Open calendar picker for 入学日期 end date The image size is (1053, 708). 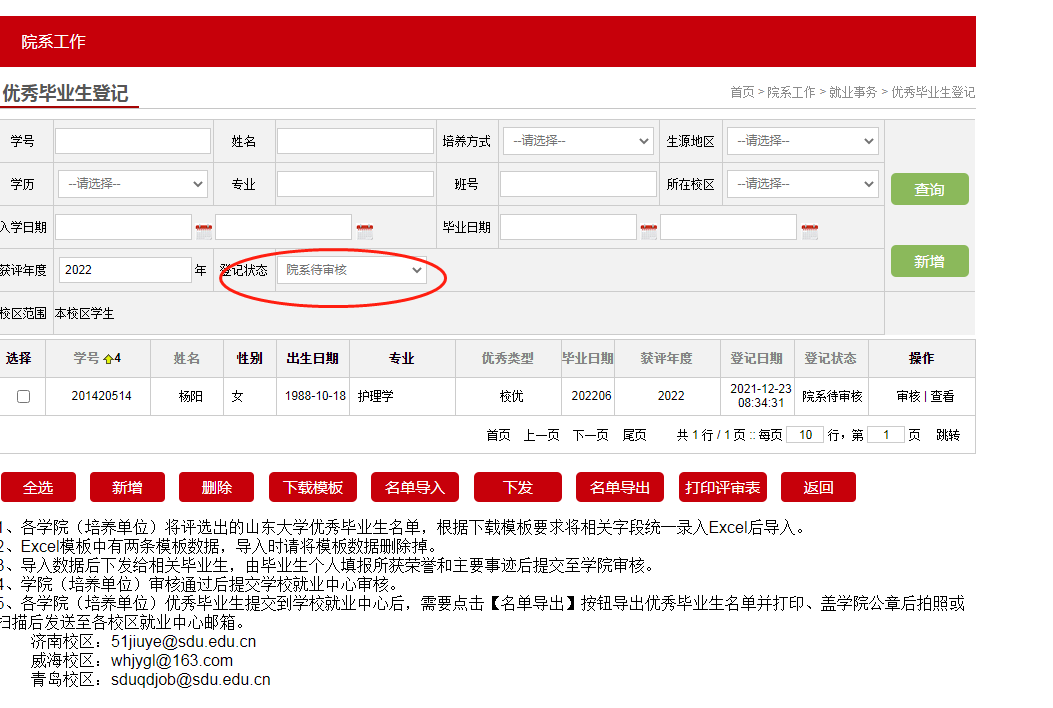[364, 231]
